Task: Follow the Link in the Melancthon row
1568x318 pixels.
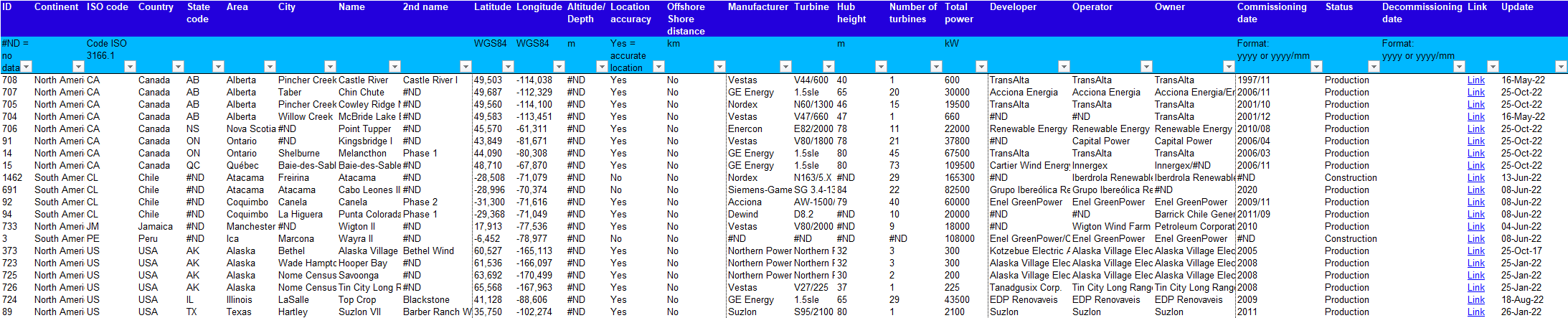Action: click(x=1475, y=153)
